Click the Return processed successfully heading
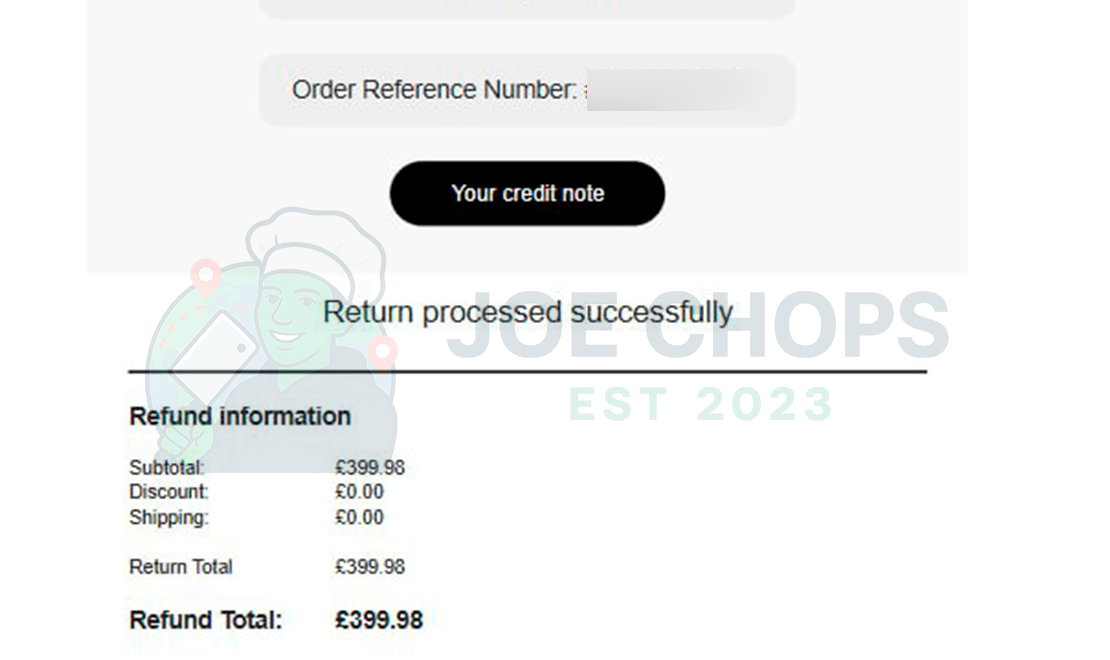The width and height of the screenshot is (1110, 660). tap(528, 311)
